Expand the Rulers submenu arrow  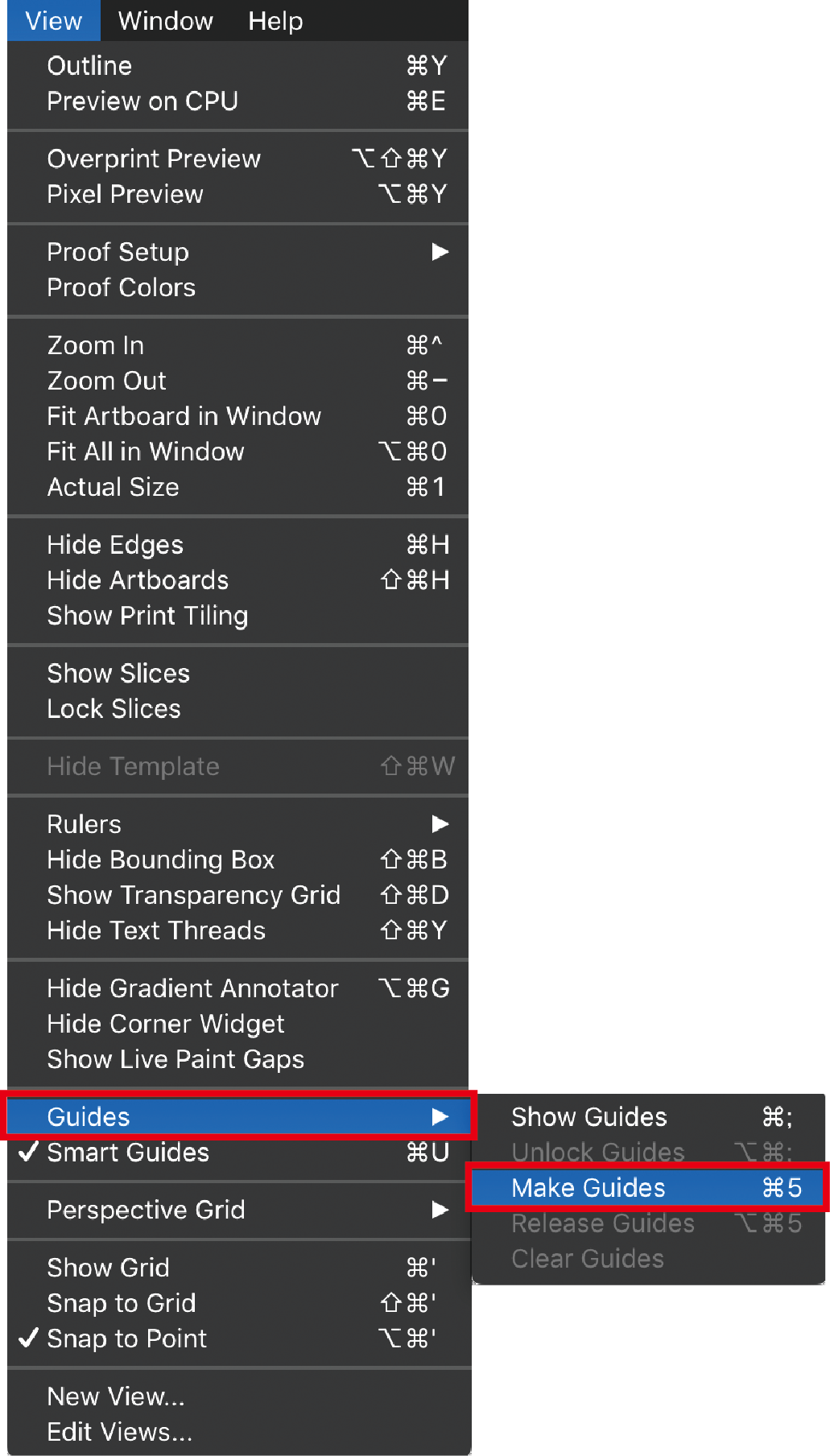(x=440, y=824)
